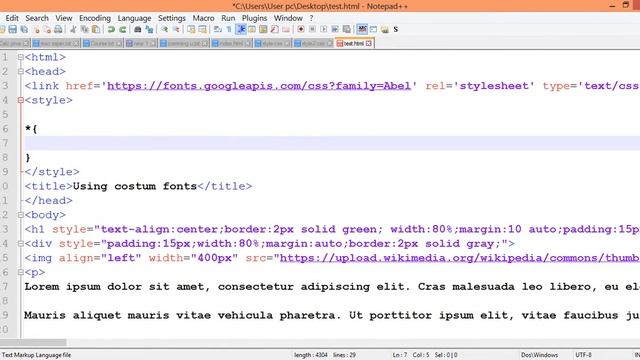
Task: Open Find with the binoculars icon
Action: [x=138, y=29]
